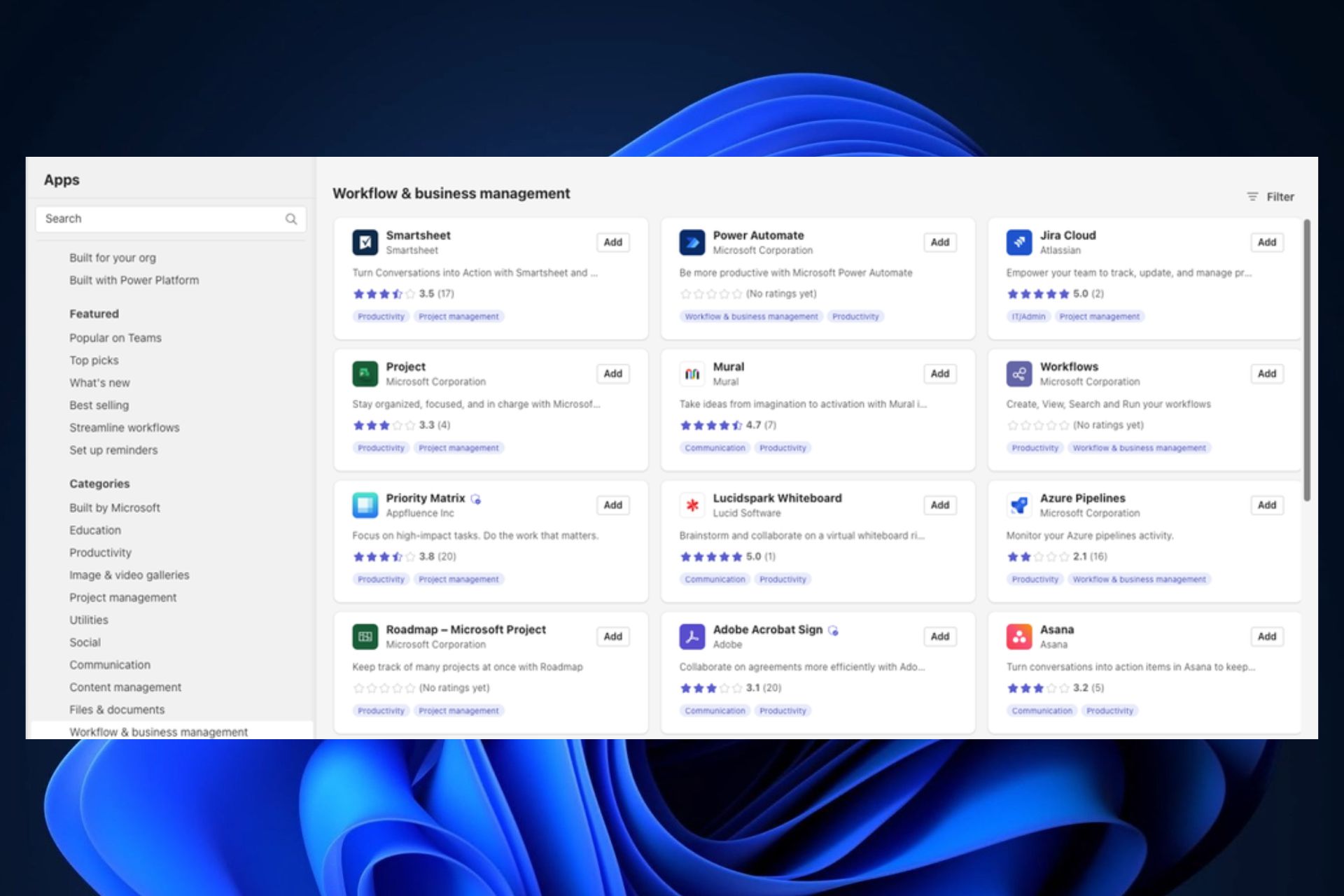Click the Azure Pipelines app icon
1344x896 pixels.
pyautogui.click(x=1018, y=505)
